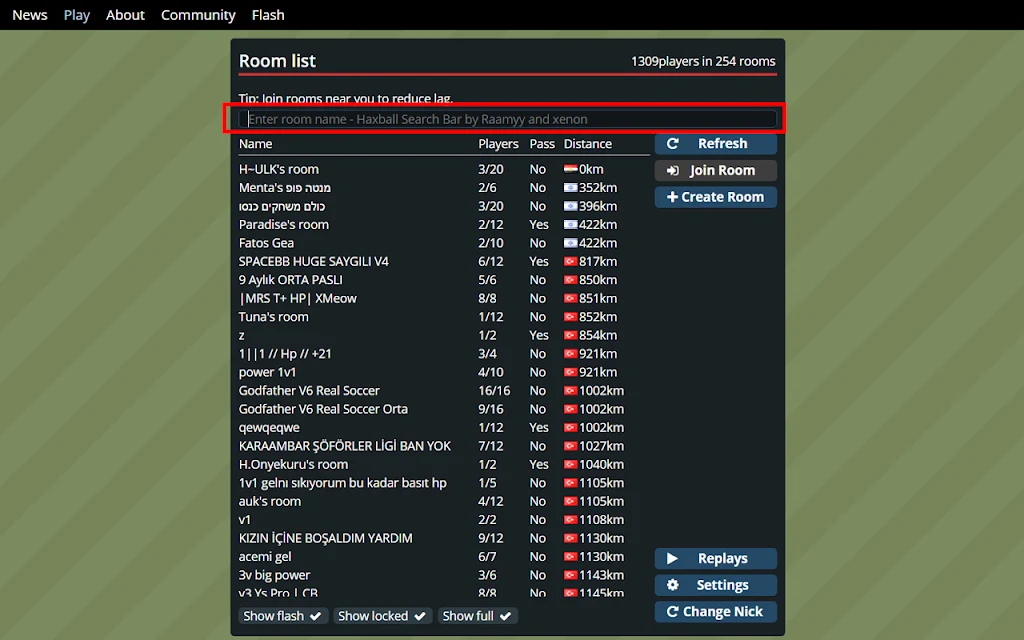This screenshot has width=1024, height=640.
Task: Click the Pass column header
Action: click(x=542, y=144)
